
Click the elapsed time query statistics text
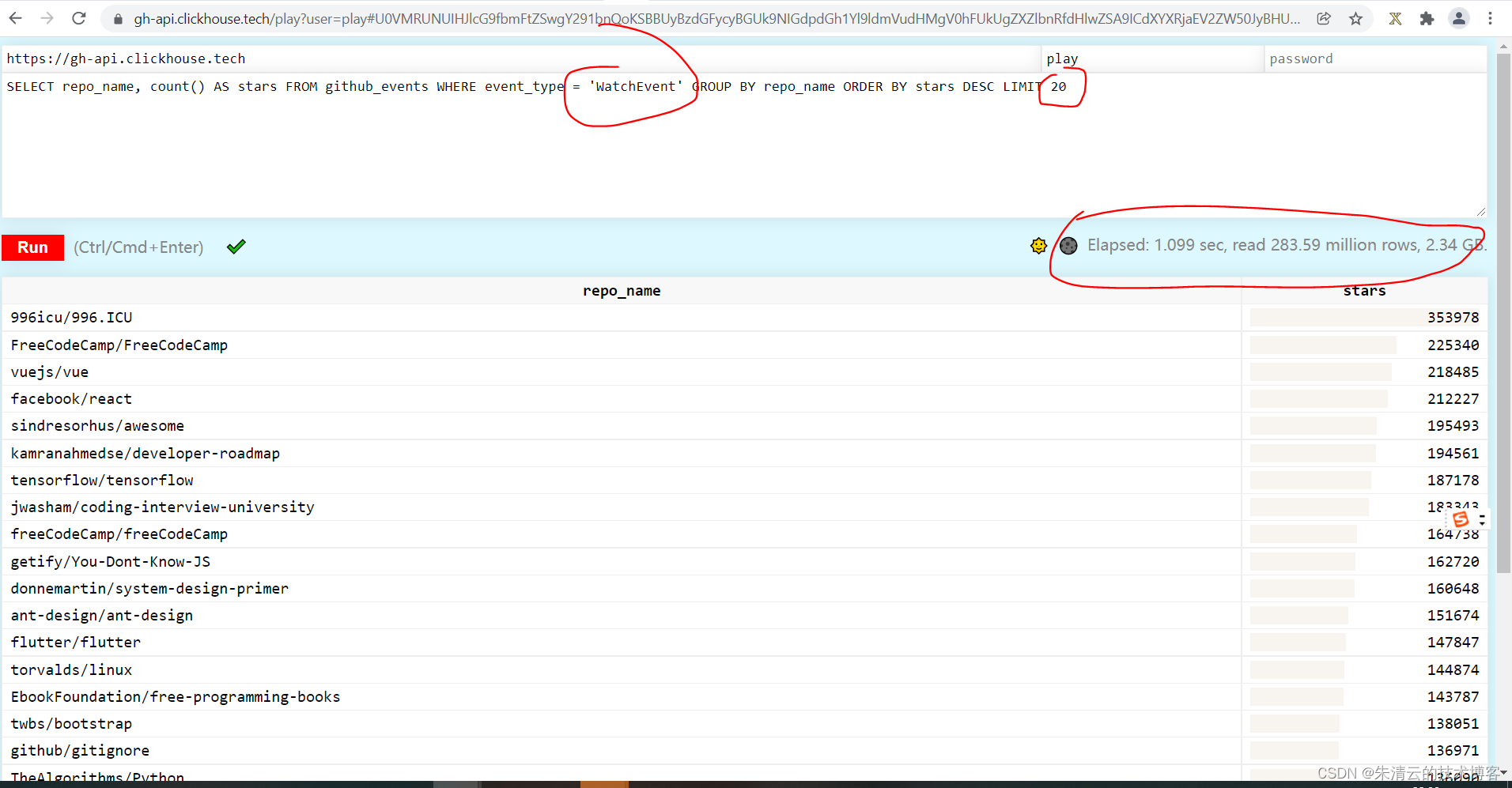click(x=1287, y=246)
